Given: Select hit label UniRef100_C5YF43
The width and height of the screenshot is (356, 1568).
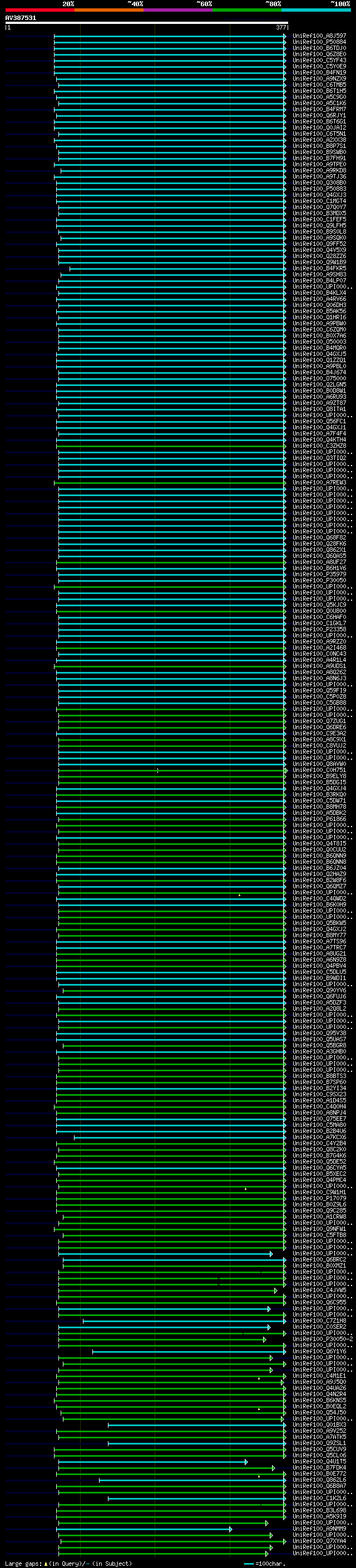Looking at the screenshot, I should pyautogui.click(x=319, y=60).
